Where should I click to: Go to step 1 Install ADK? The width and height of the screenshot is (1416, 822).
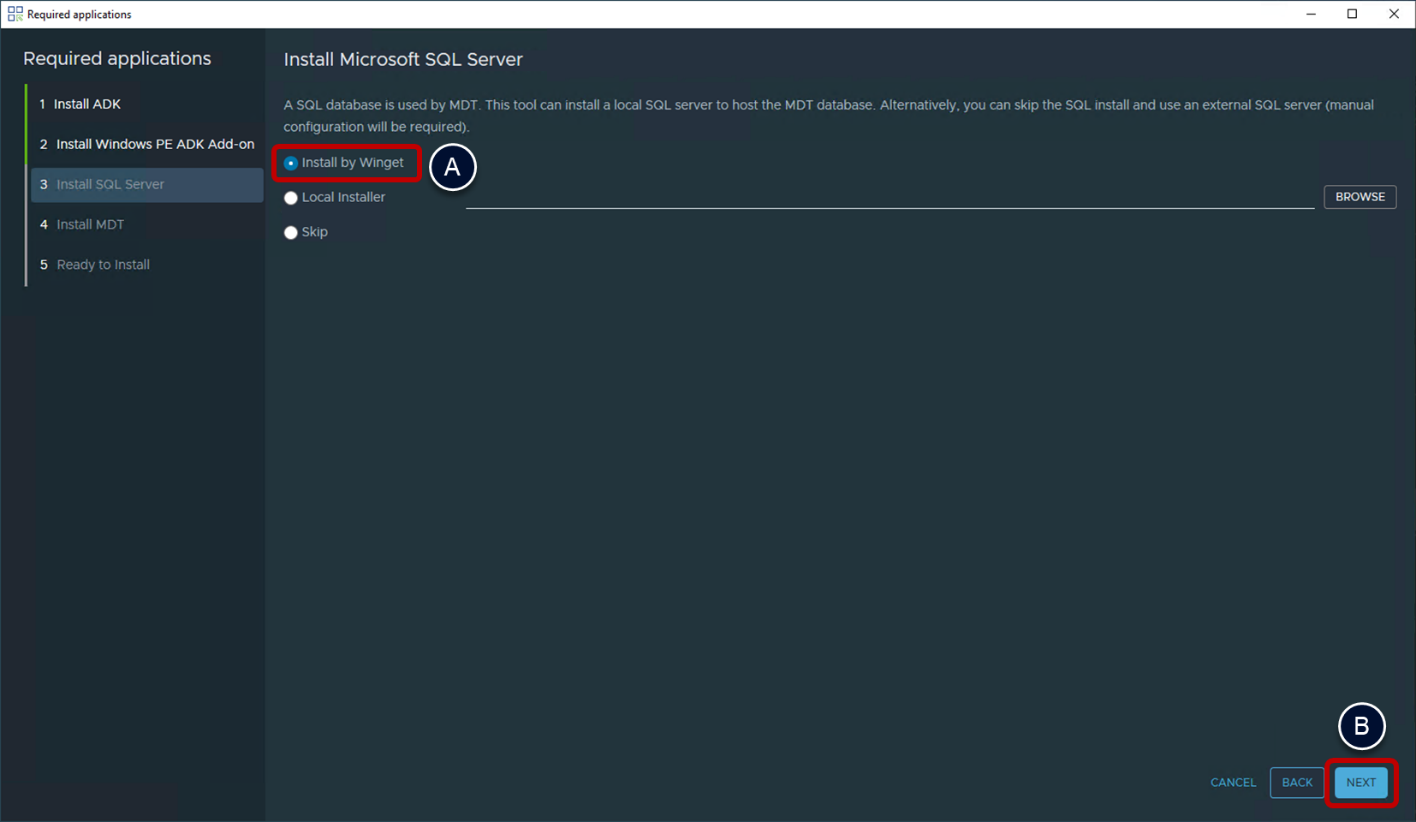point(87,104)
